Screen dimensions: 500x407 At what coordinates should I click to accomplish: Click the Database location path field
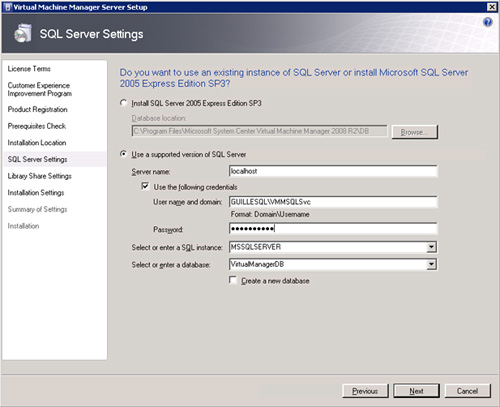click(x=260, y=131)
